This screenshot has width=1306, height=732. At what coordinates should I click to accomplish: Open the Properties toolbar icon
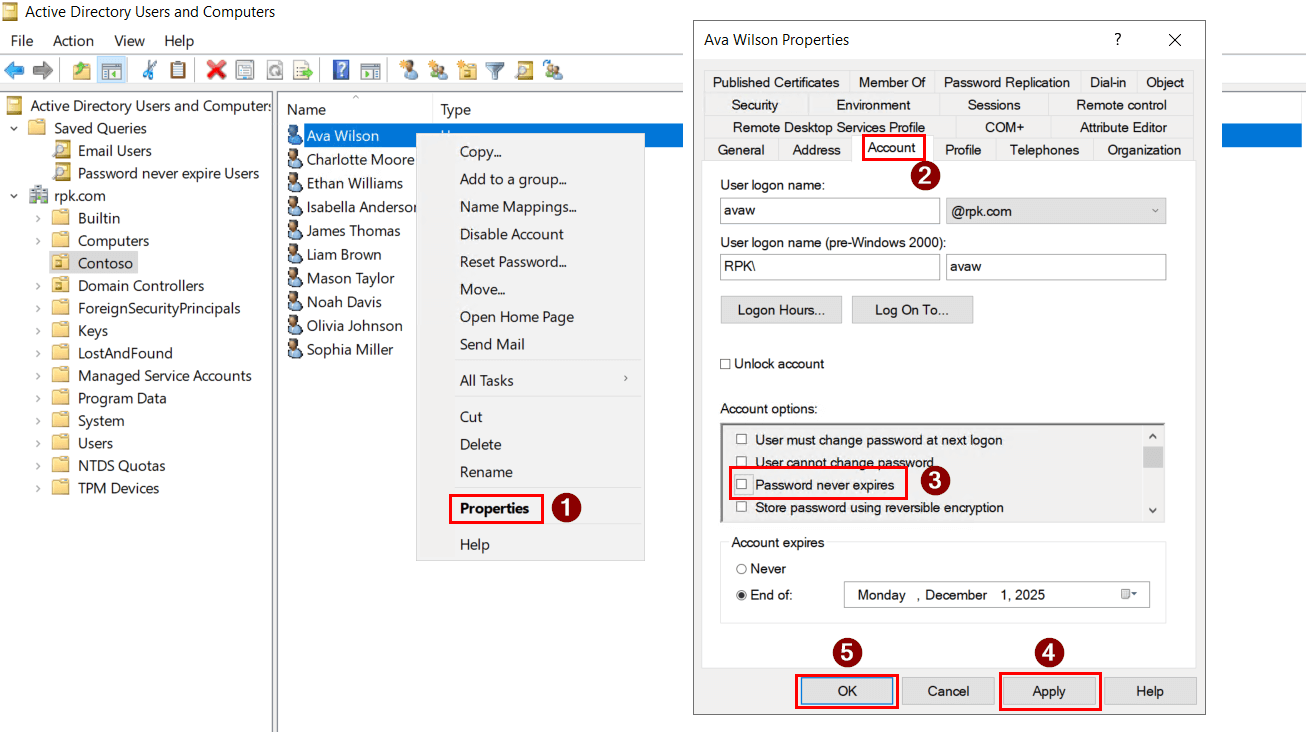243,70
